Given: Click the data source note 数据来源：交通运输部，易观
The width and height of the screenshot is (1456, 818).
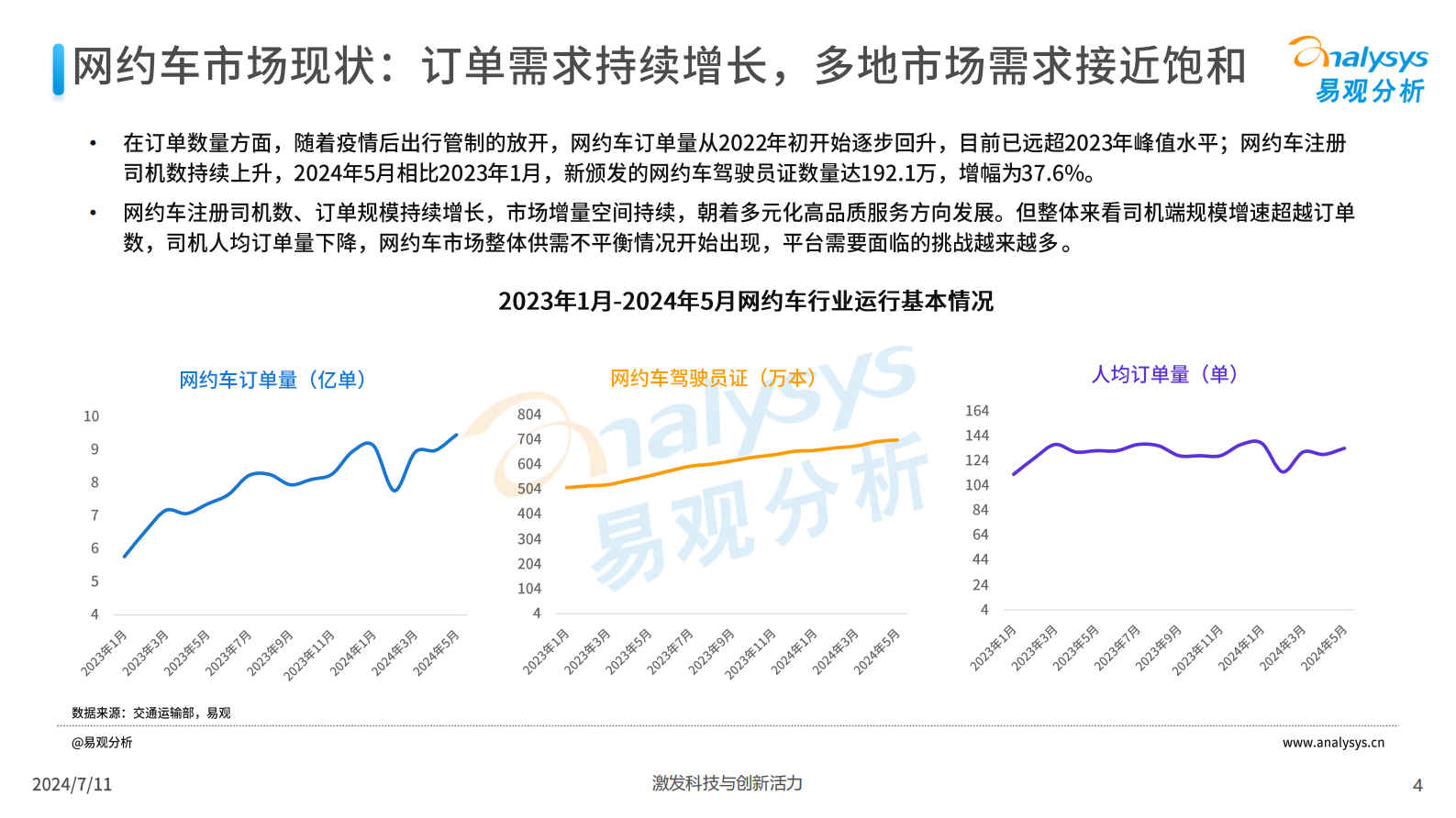Looking at the screenshot, I should pos(151,713).
